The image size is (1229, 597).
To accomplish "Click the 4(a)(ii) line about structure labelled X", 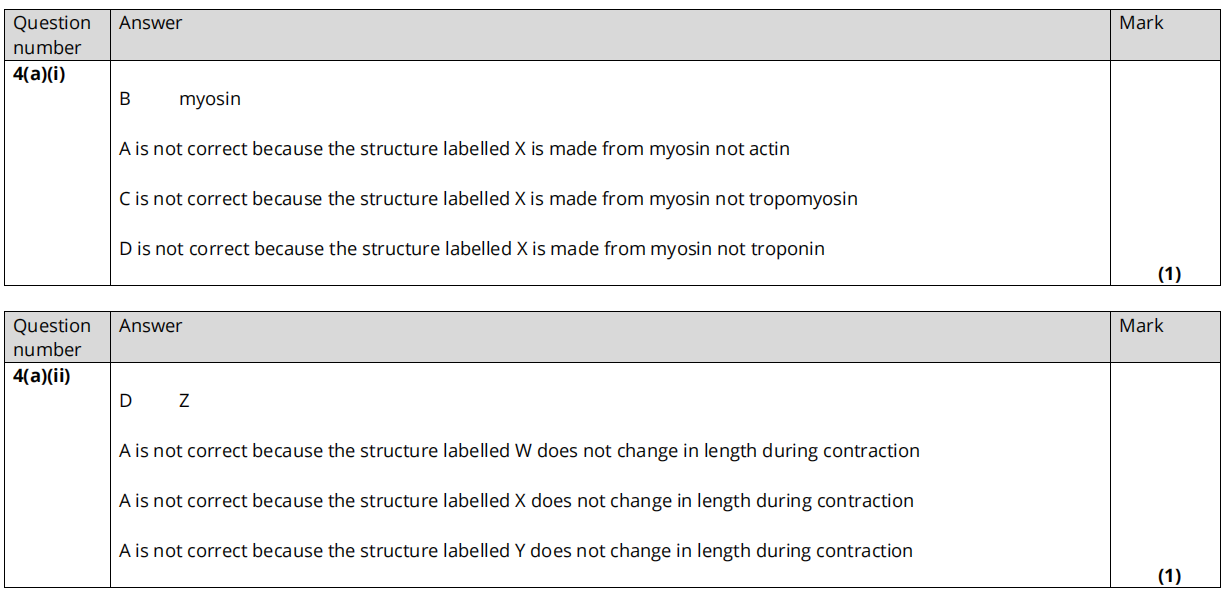I will click(516, 501).
